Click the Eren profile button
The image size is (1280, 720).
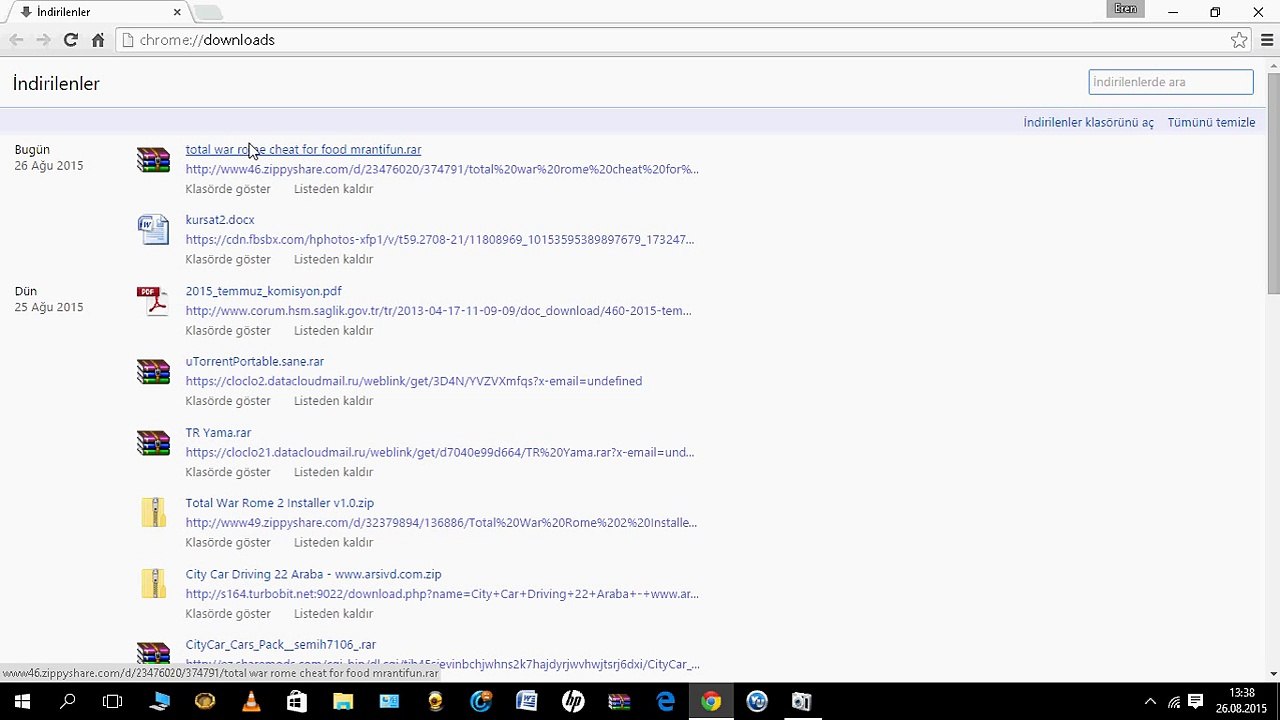1125,9
